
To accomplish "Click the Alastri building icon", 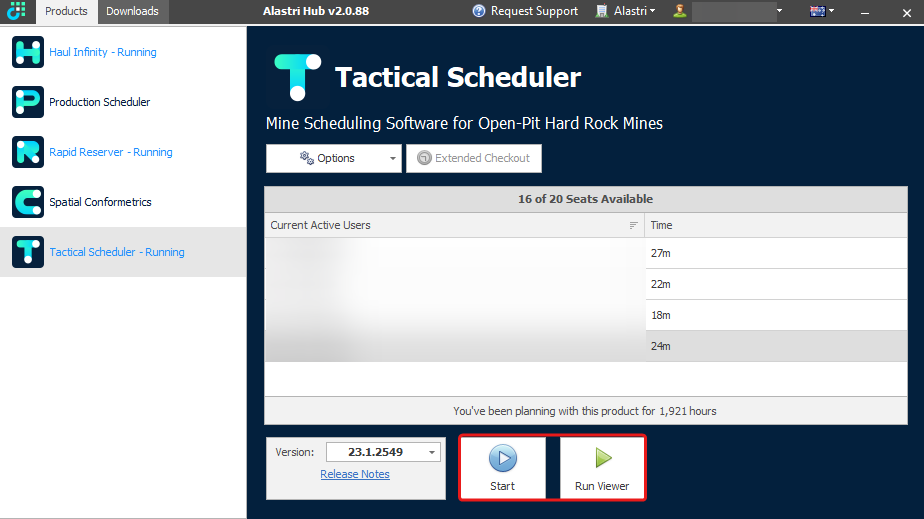I will tap(602, 11).
